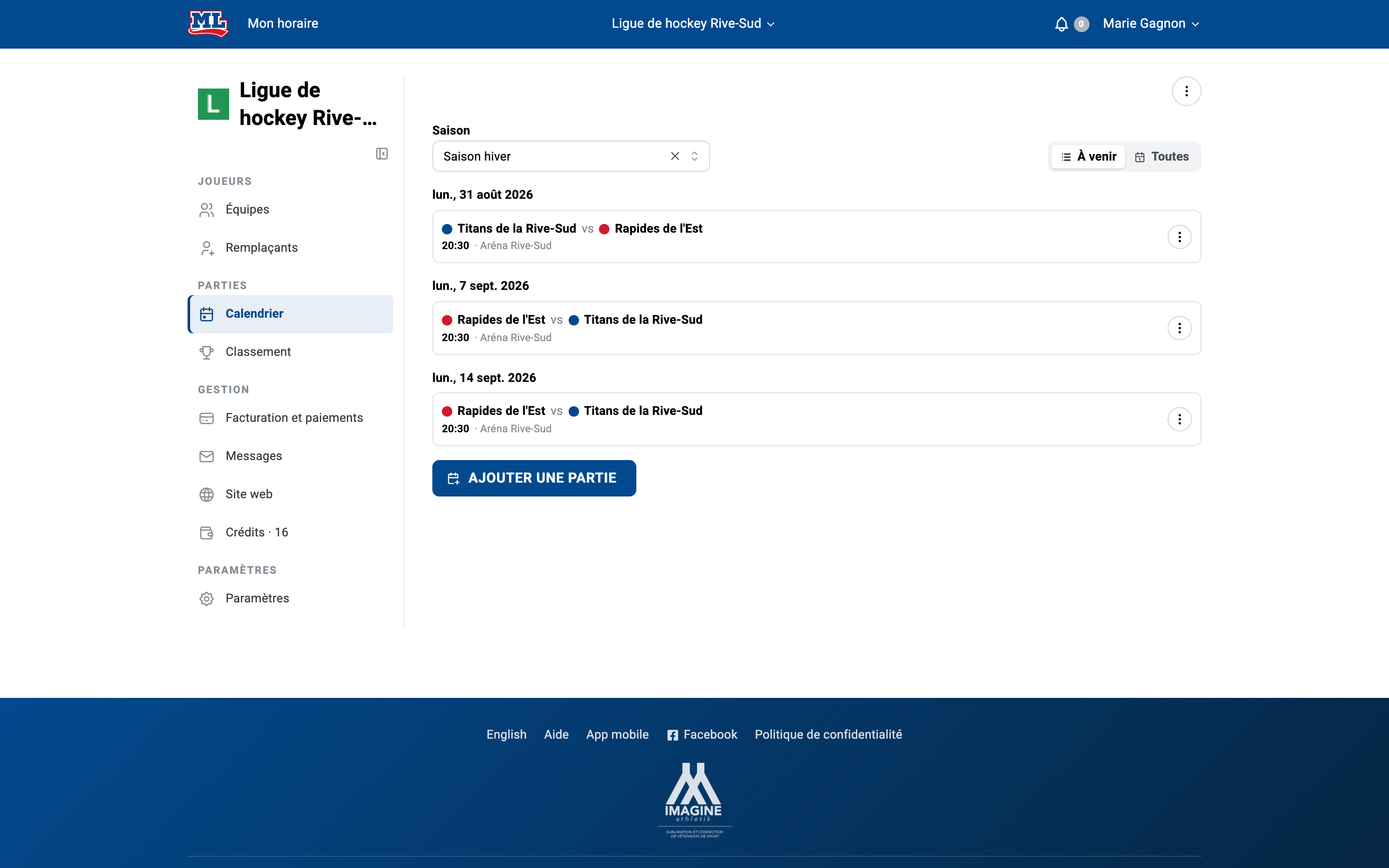Open App mobile footer link
This screenshot has height=868, width=1389.
[617, 735]
